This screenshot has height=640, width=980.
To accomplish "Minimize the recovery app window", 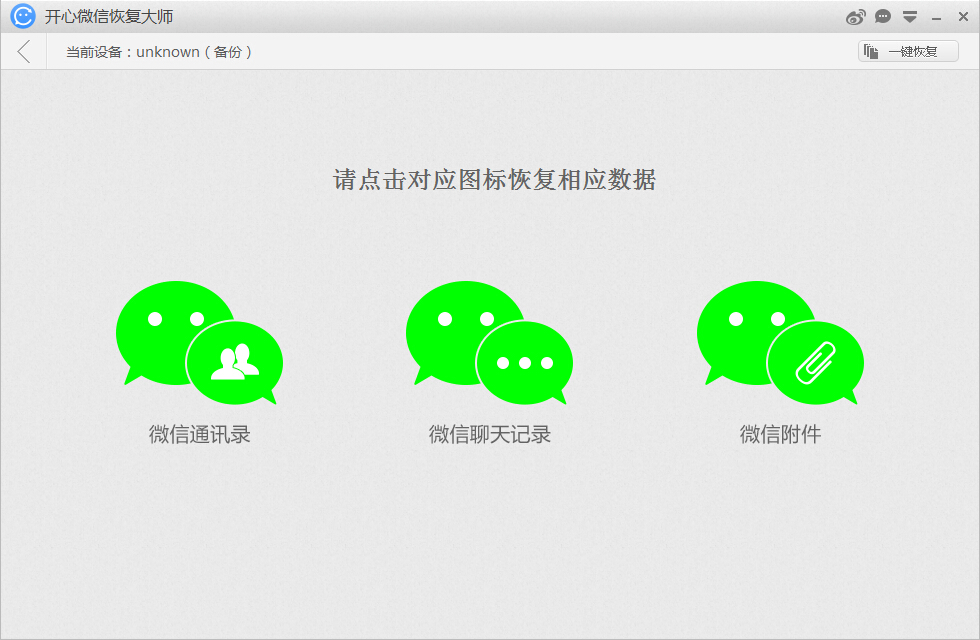I will [937, 18].
